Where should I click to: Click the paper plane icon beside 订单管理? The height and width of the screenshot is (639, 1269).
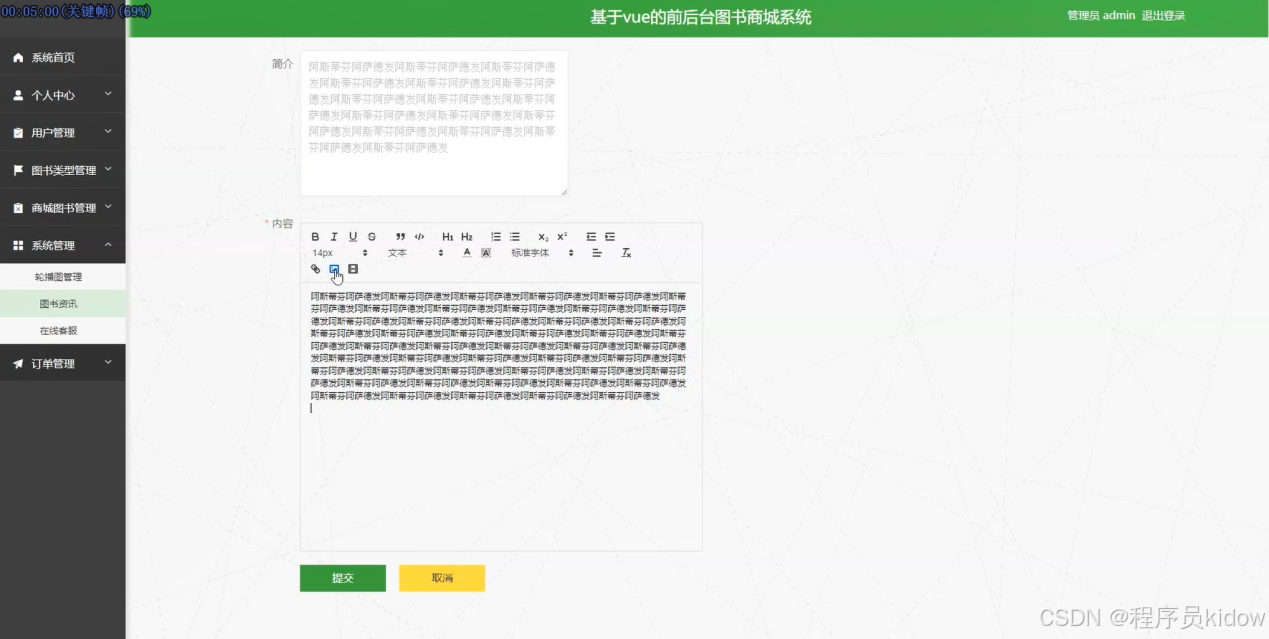point(18,363)
